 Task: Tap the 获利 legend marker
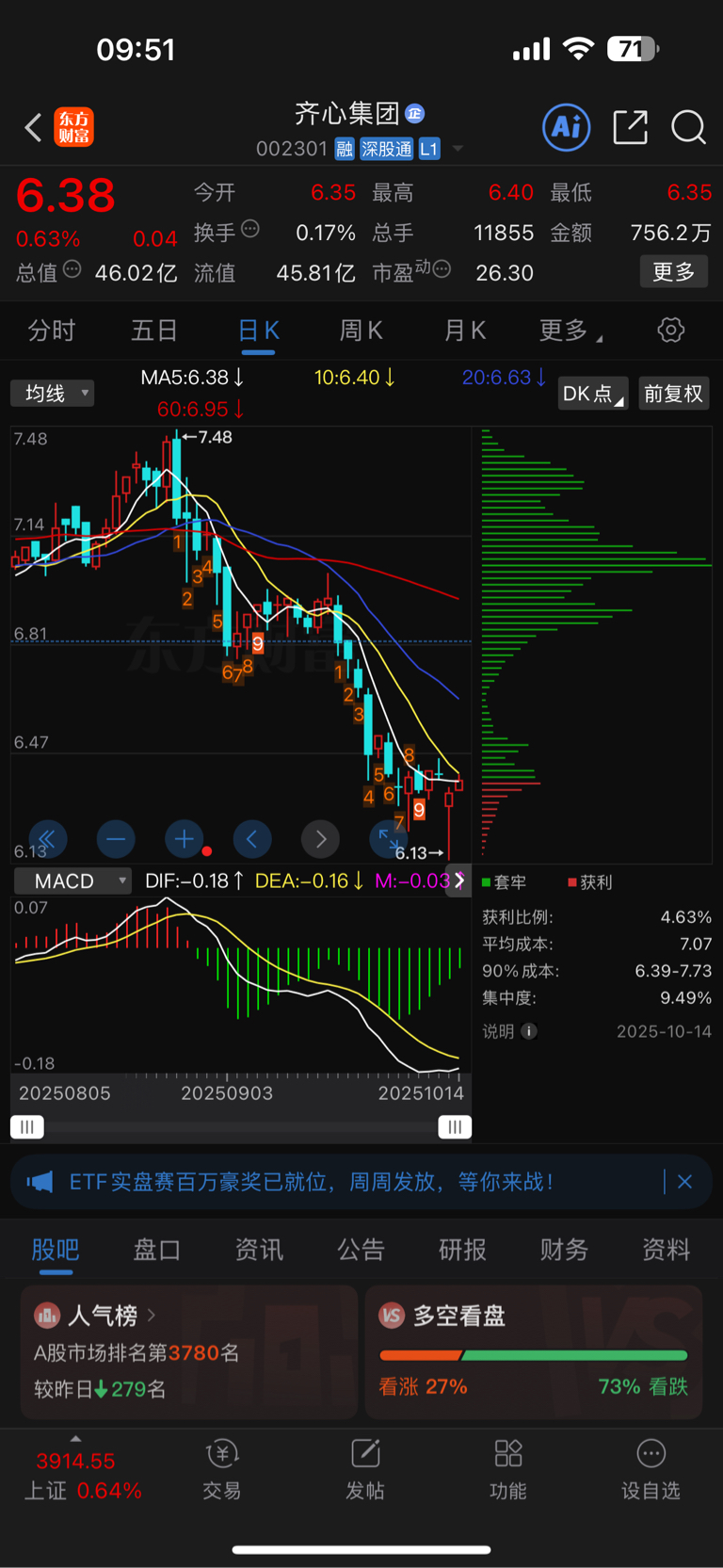[572, 881]
